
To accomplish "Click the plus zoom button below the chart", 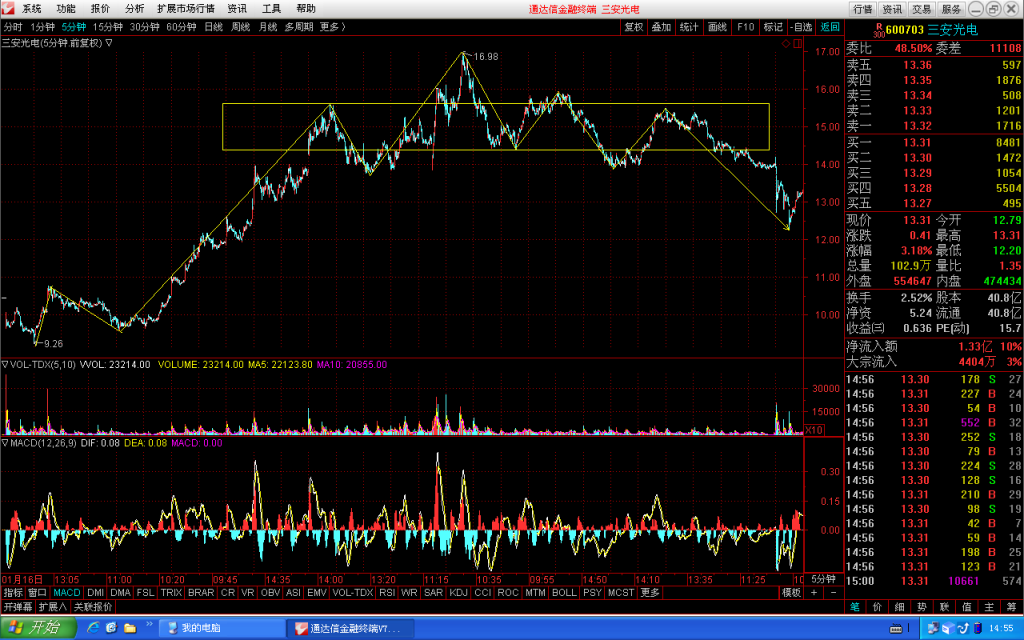I will click(x=814, y=592).
